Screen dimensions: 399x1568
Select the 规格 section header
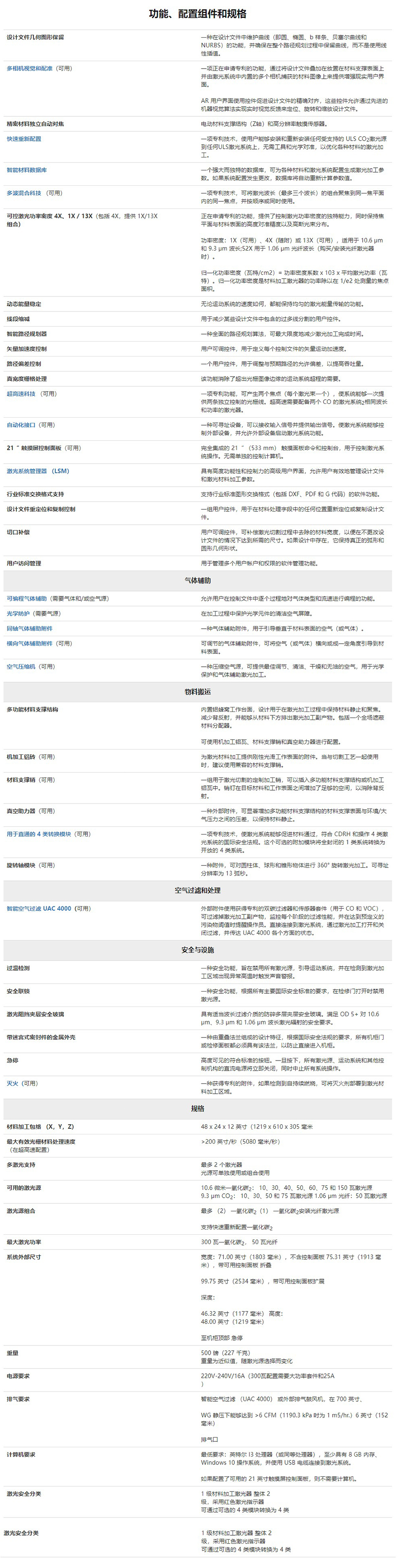click(x=198, y=1109)
